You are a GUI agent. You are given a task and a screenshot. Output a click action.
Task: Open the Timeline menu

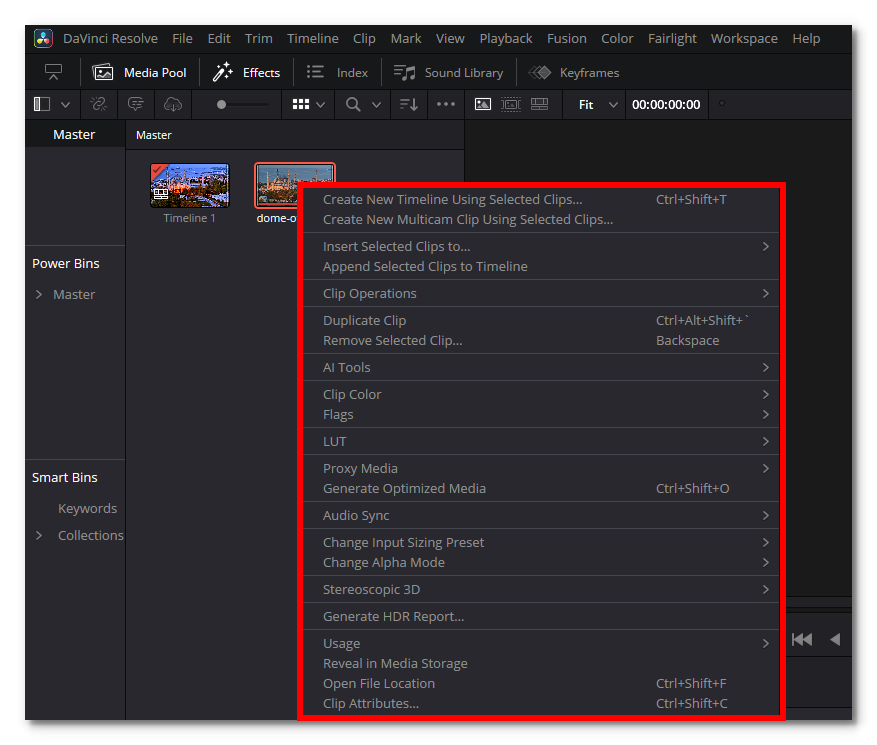point(313,39)
